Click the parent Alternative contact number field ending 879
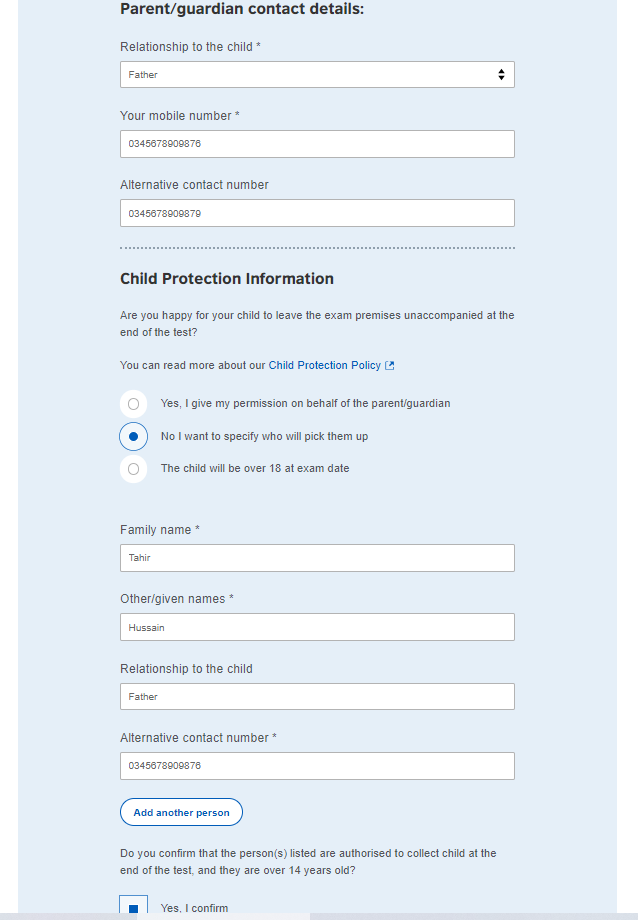638x920 pixels. tap(317, 213)
